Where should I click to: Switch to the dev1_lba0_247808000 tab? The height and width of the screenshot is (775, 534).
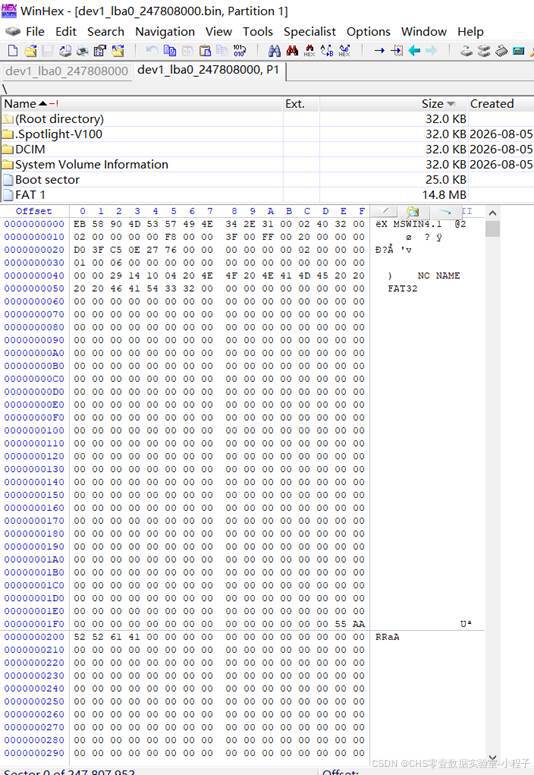[x=67, y=71]
